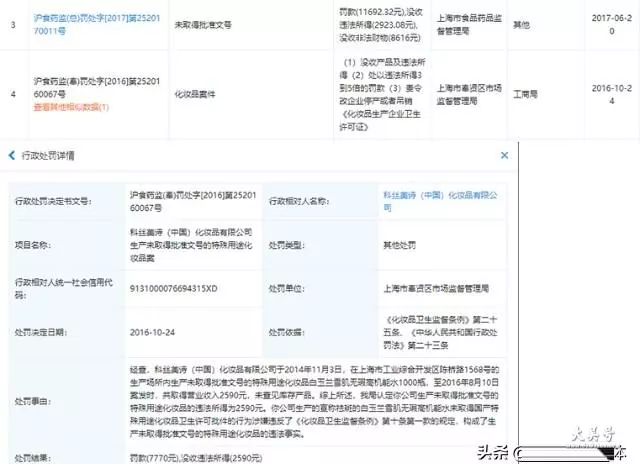Click the 未取得批准文号 cell in row 3
Image resolution: width=640 pixels, height=464 pixels.
tap(203, 25)
